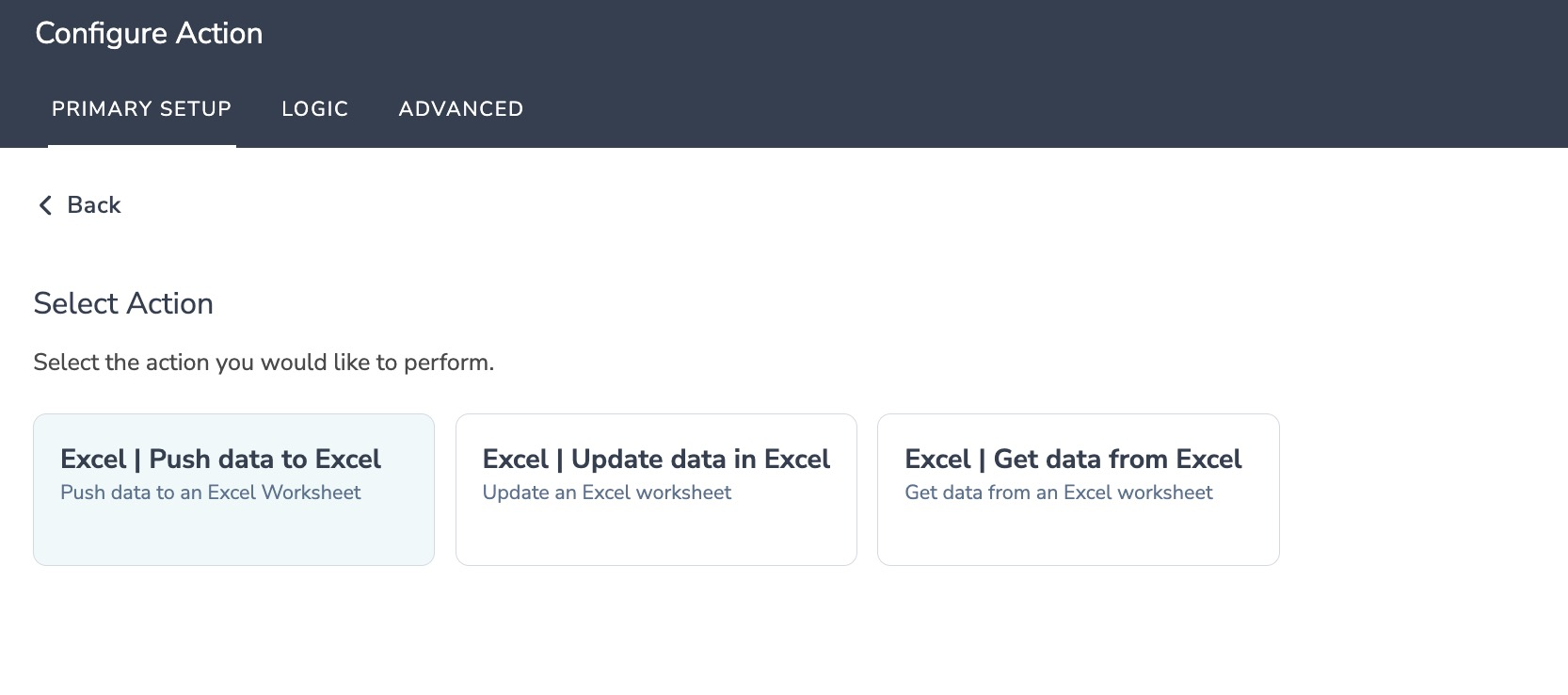Click empty space inside highlighted Push data card
Viewport: 1568px width, 695px height.
(233, 536)
